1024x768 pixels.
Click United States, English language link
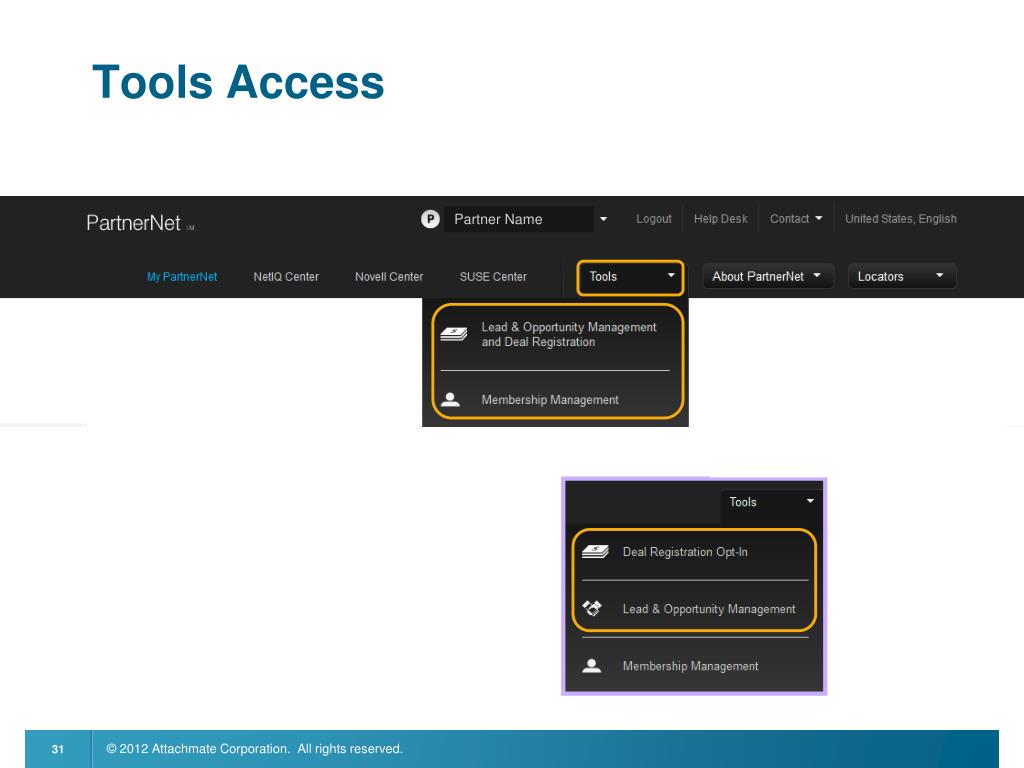(901, 219)
